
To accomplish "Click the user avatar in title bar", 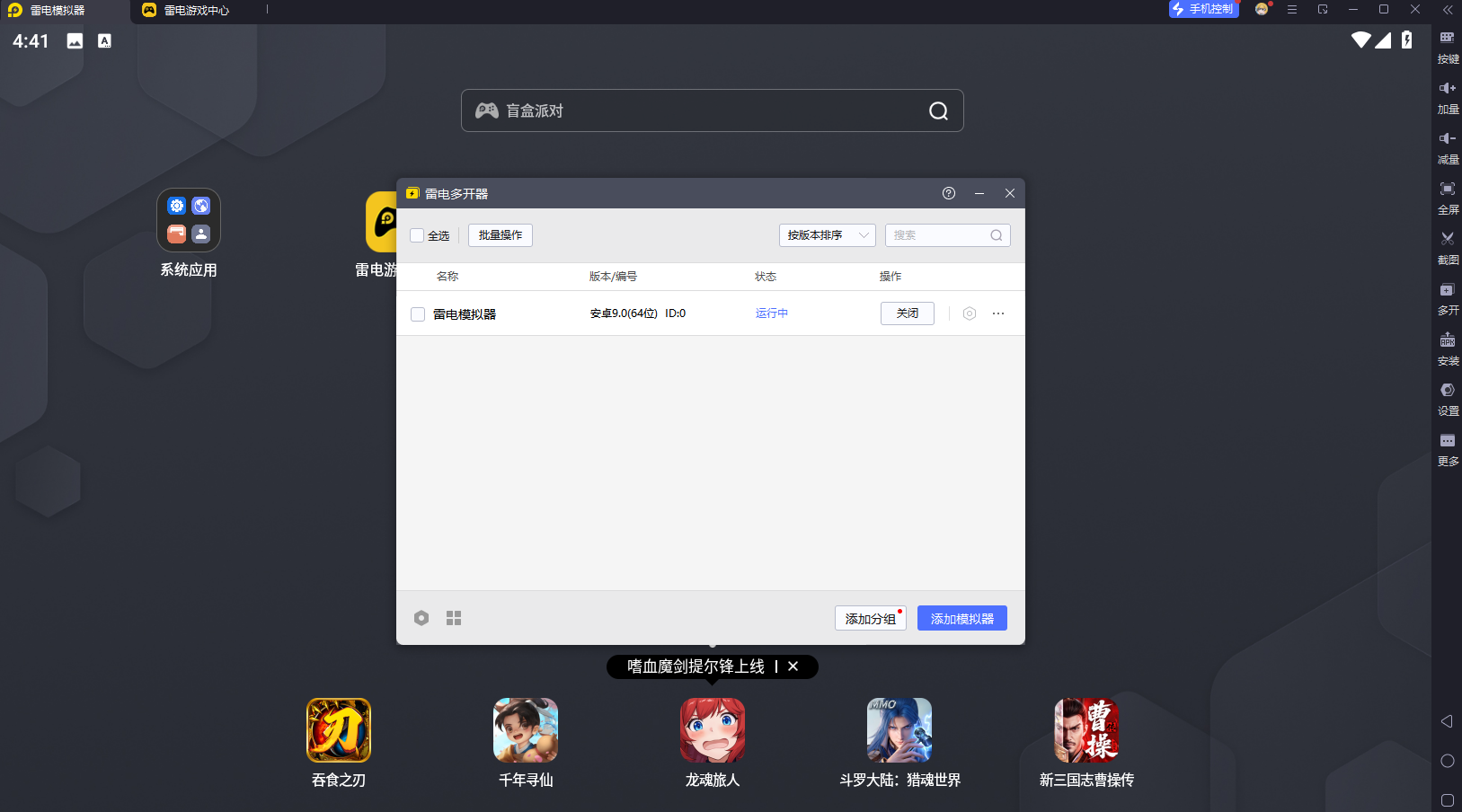I will (1263, 9).
